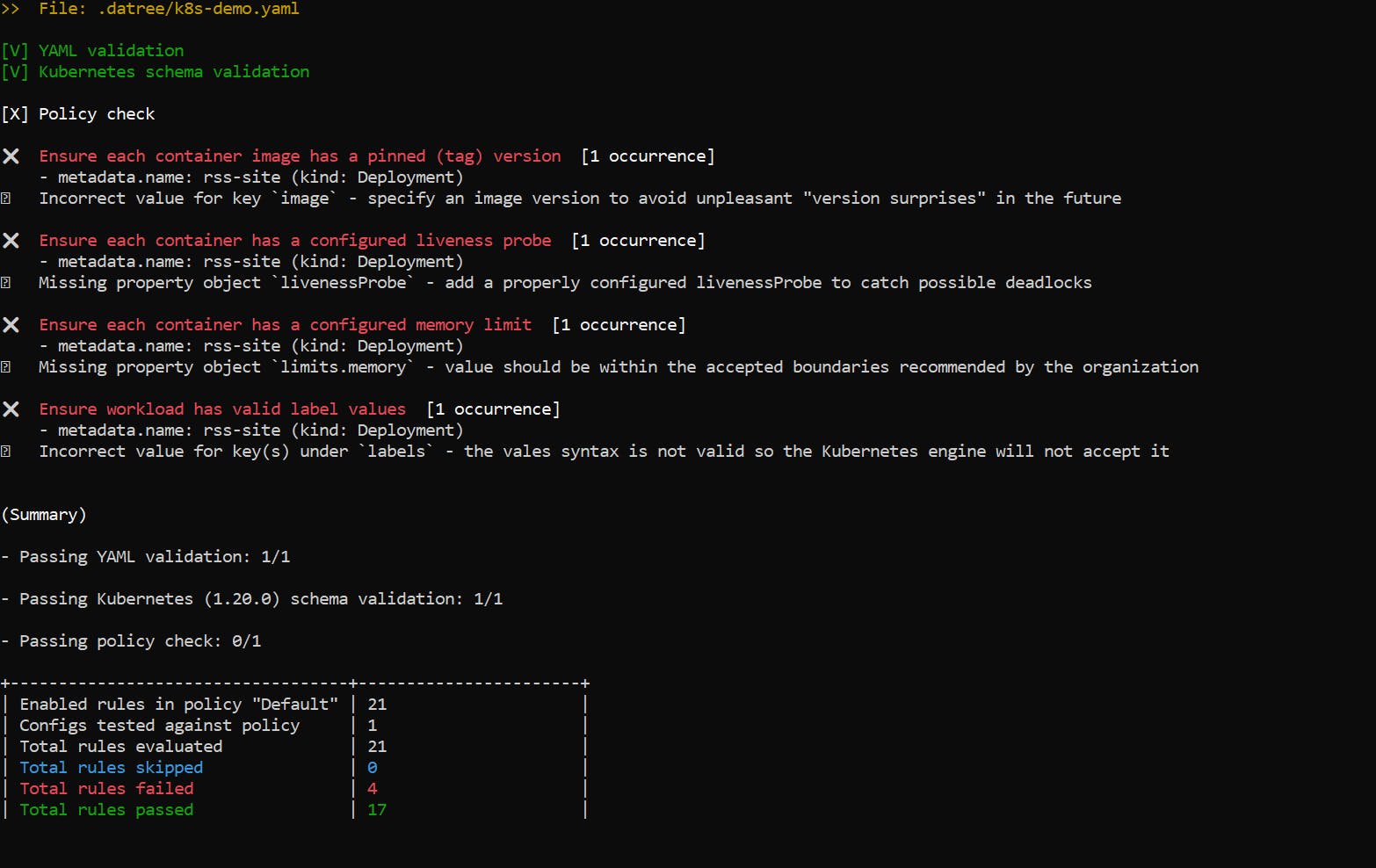The image size is (1376, 868).
Task: Click 'Configs tested against policy' table row
Action: tap(294, 726)
